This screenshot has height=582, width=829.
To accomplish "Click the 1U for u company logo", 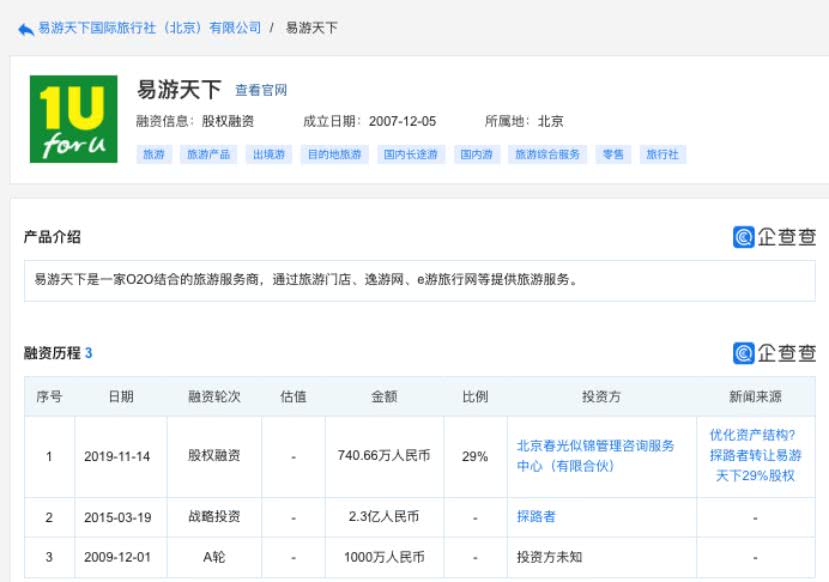I will pyautogui.click(x=73, y=119).
